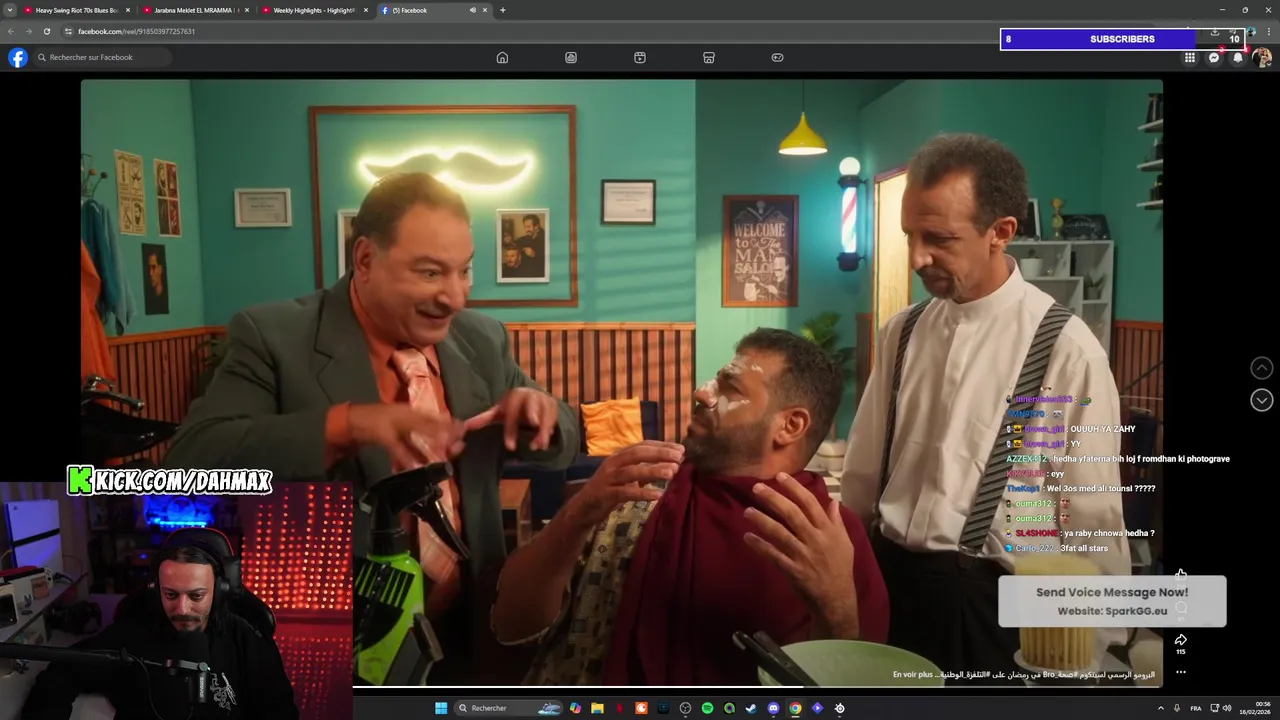Viewport: 1280px width, 720px height.
Task: Open the Facebook account profile picture
Action: (x=1262, y=57)
